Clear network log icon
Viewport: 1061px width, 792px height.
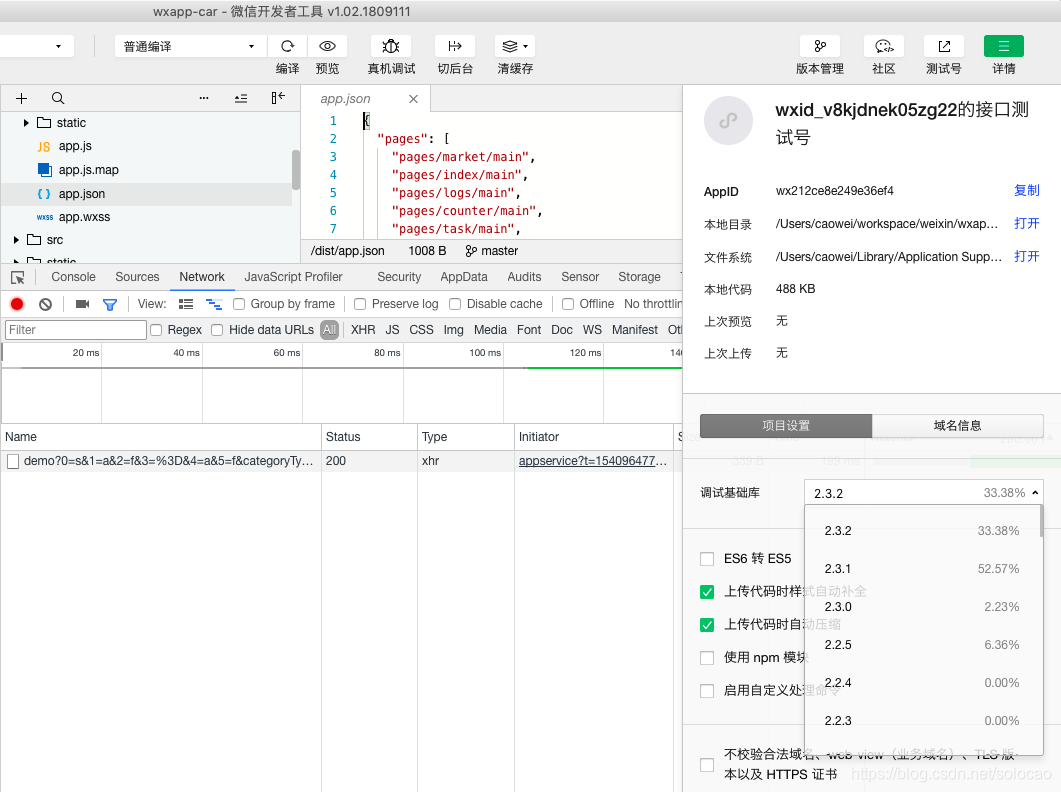pyautogui.click(x=45, y=304)
